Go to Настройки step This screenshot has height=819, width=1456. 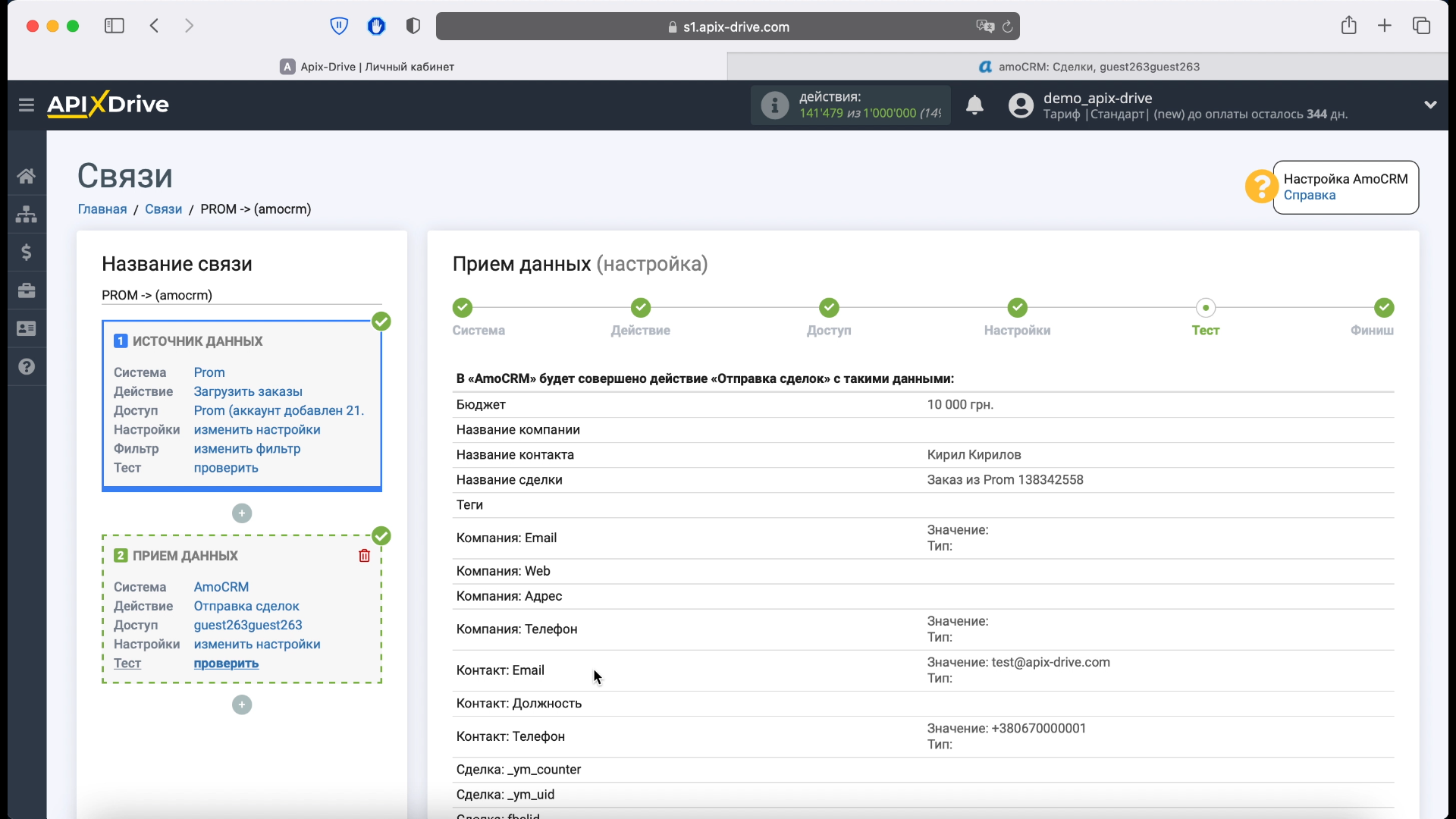click(1017, 308)
